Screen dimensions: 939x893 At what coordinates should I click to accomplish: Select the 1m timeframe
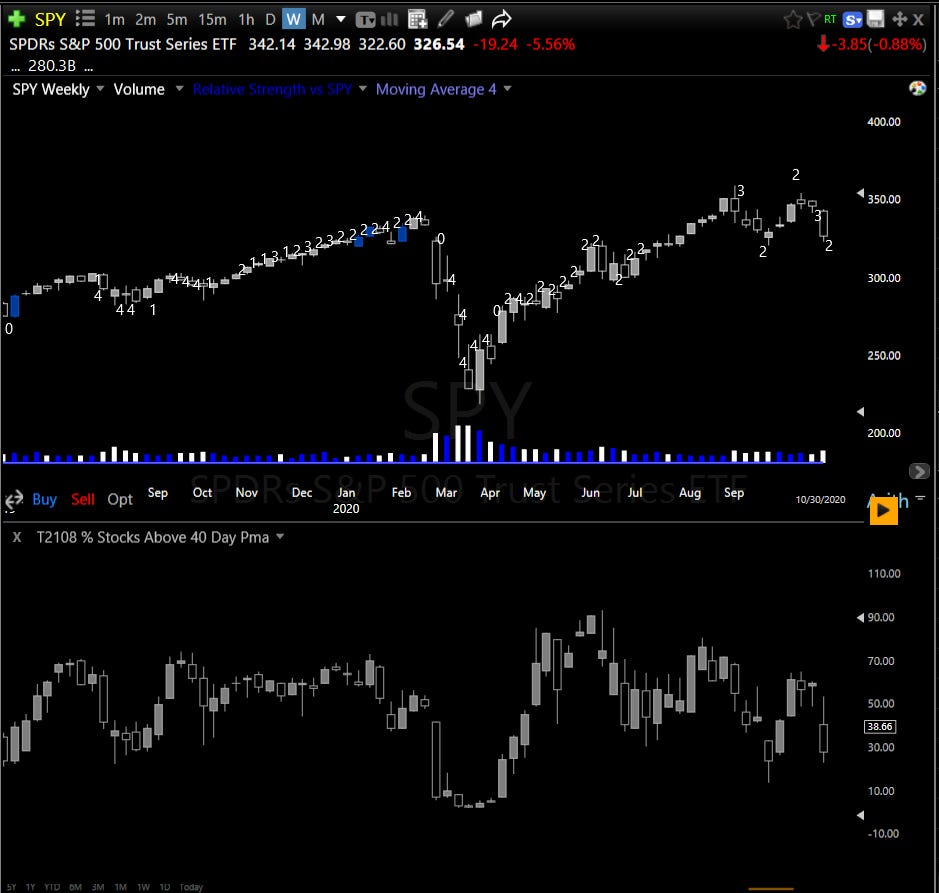coord(114,20)
